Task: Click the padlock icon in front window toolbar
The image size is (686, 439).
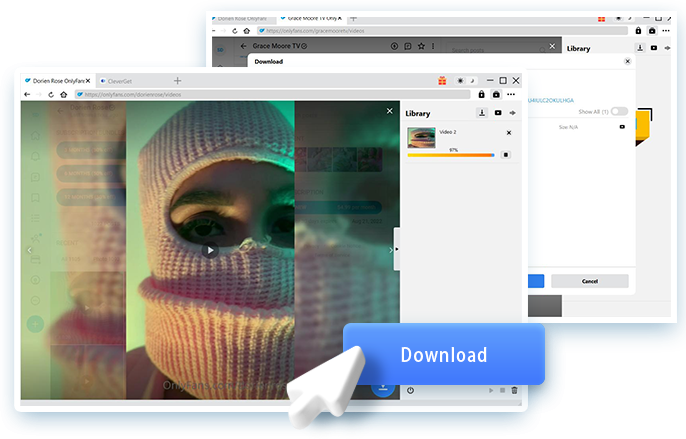Action: 481,94
